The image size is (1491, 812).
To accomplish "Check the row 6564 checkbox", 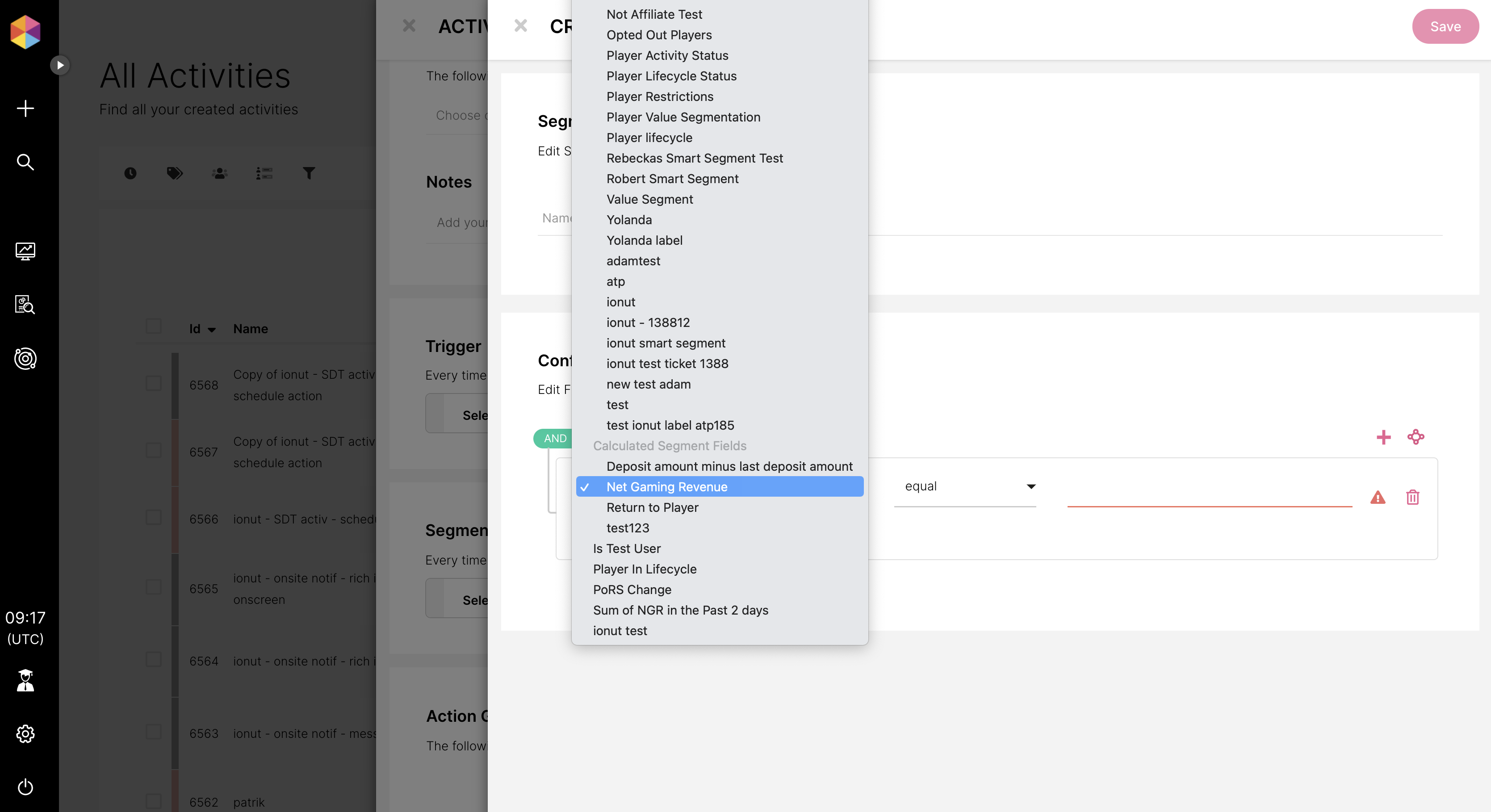I will point(153,659).
